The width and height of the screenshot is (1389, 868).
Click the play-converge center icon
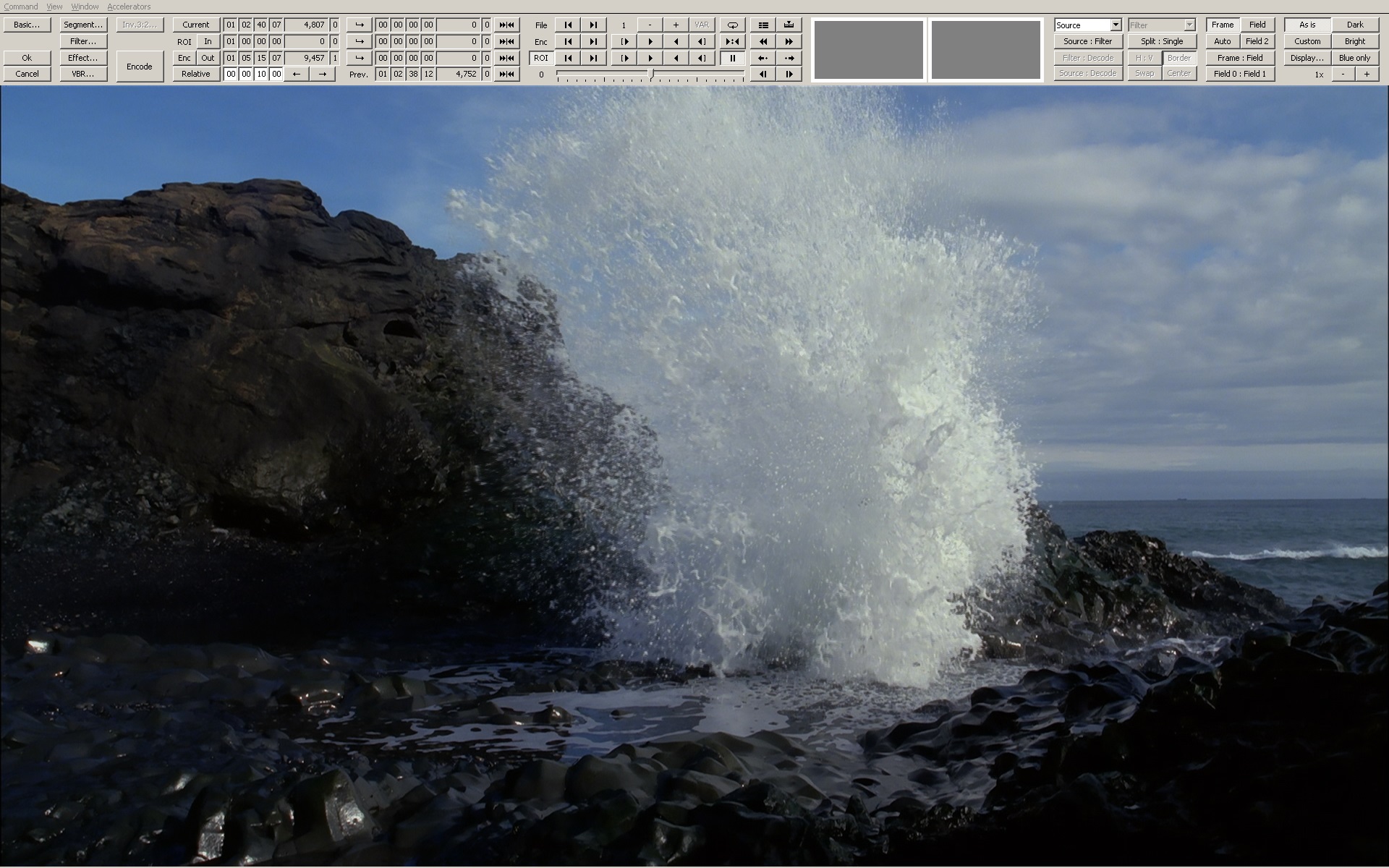pos(732,41)
